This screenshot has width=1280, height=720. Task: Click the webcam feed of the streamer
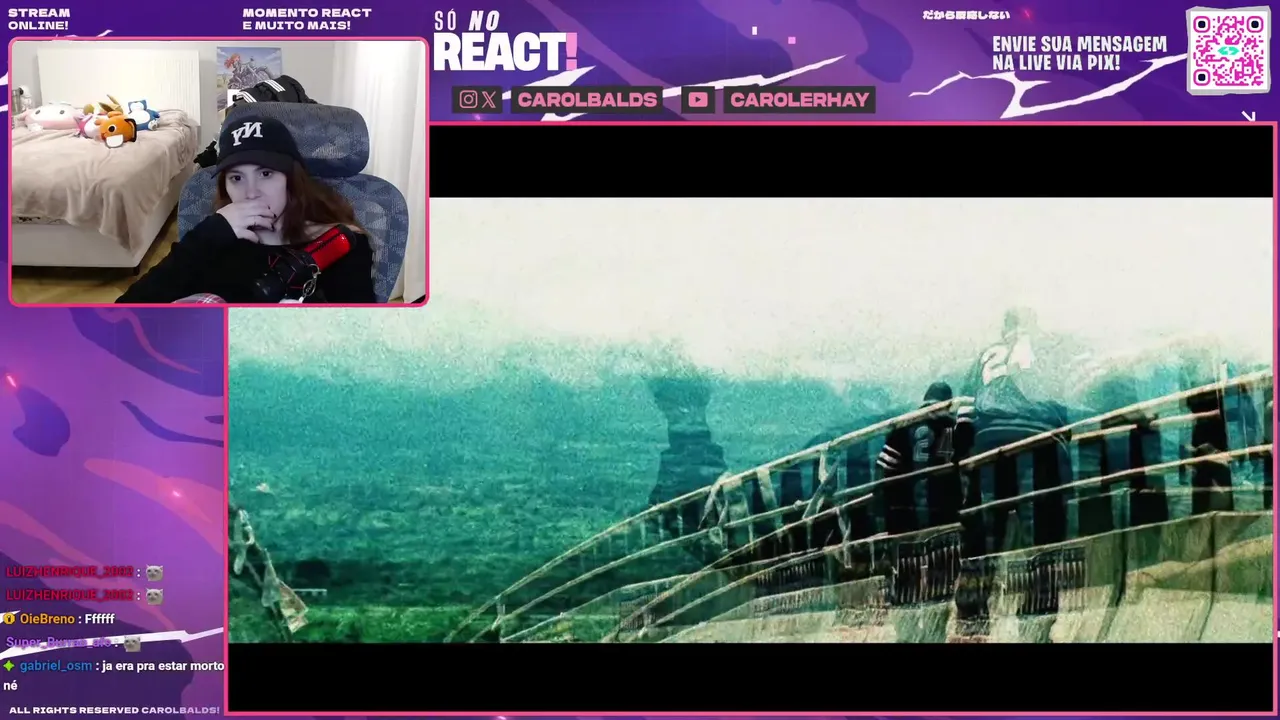pyautogui.click(x=218, y=171)
